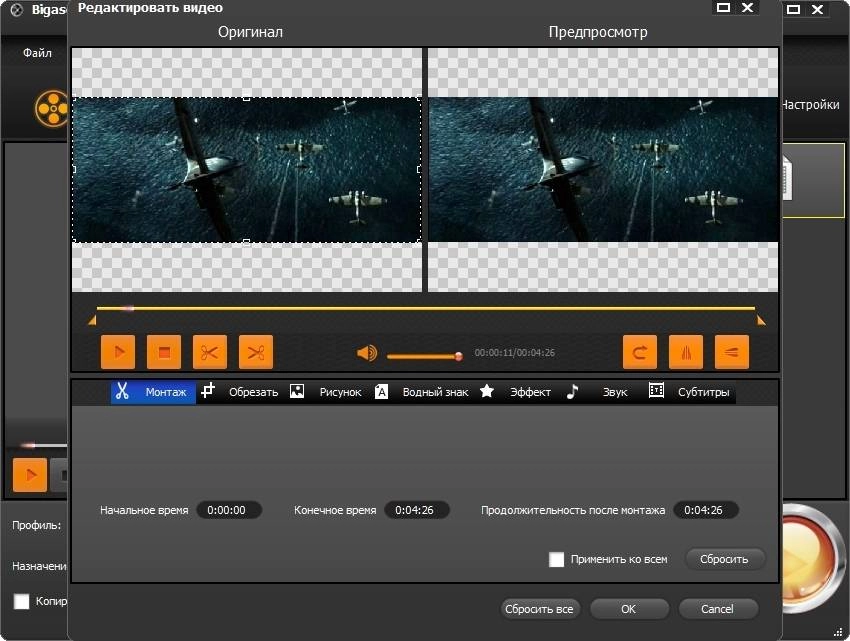Open the Файл menu in main window
This screenshot has width=850, height=641.
pos(37,53)
